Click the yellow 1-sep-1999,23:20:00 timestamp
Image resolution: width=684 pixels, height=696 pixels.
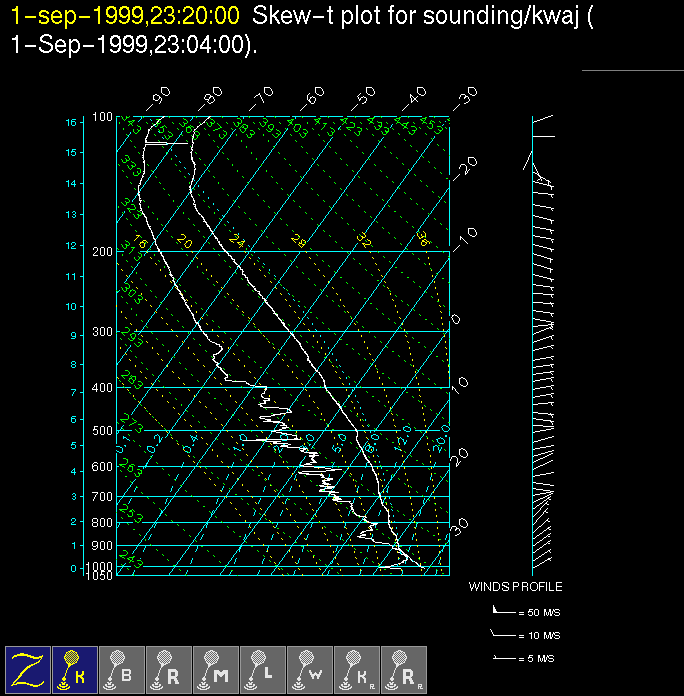(125, 16)
